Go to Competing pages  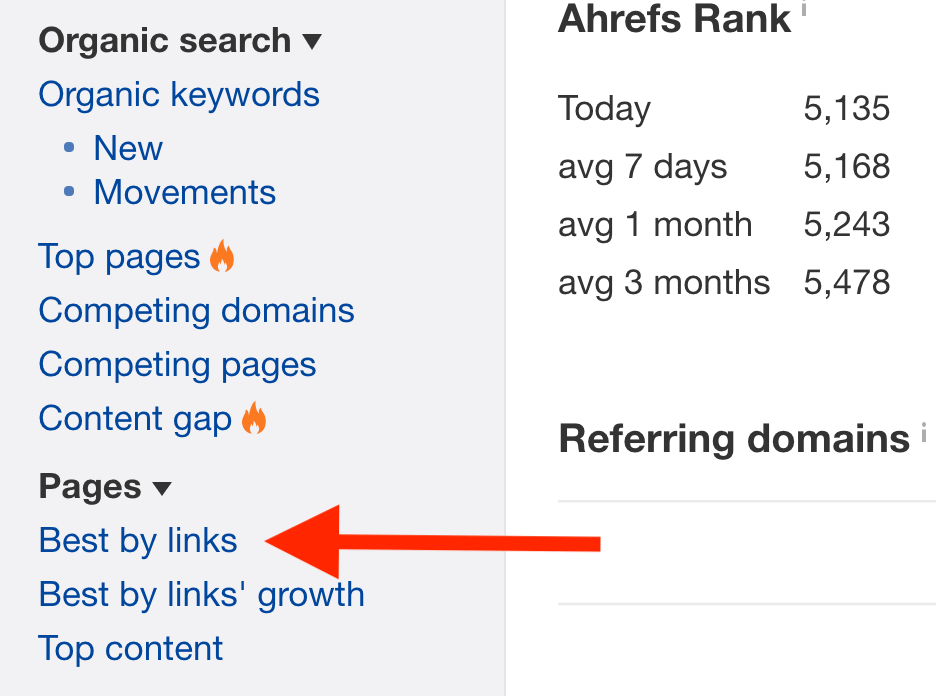[x=177, y=364]
